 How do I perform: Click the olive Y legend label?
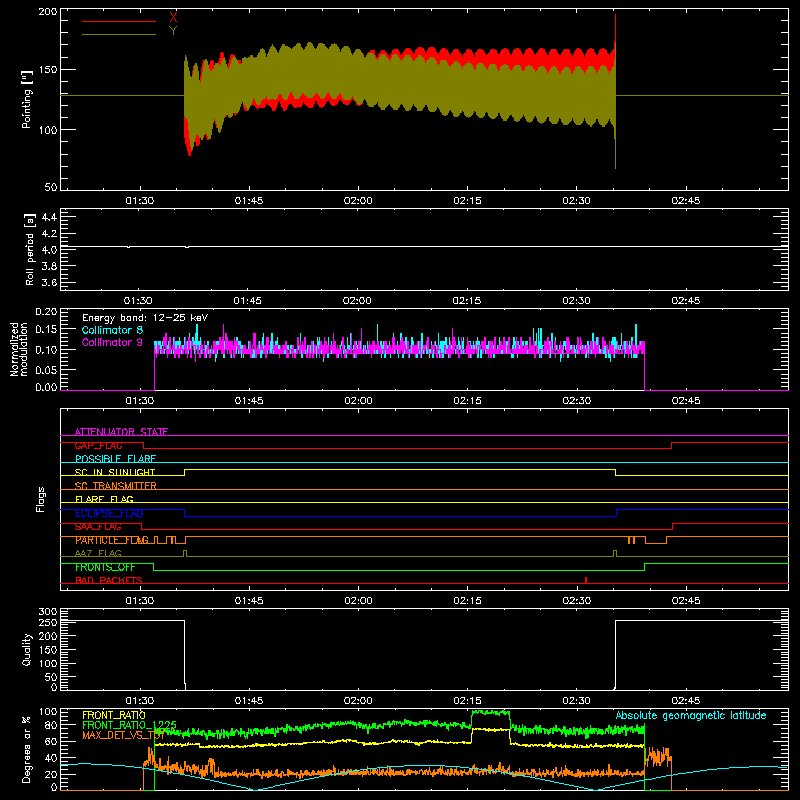173,31
